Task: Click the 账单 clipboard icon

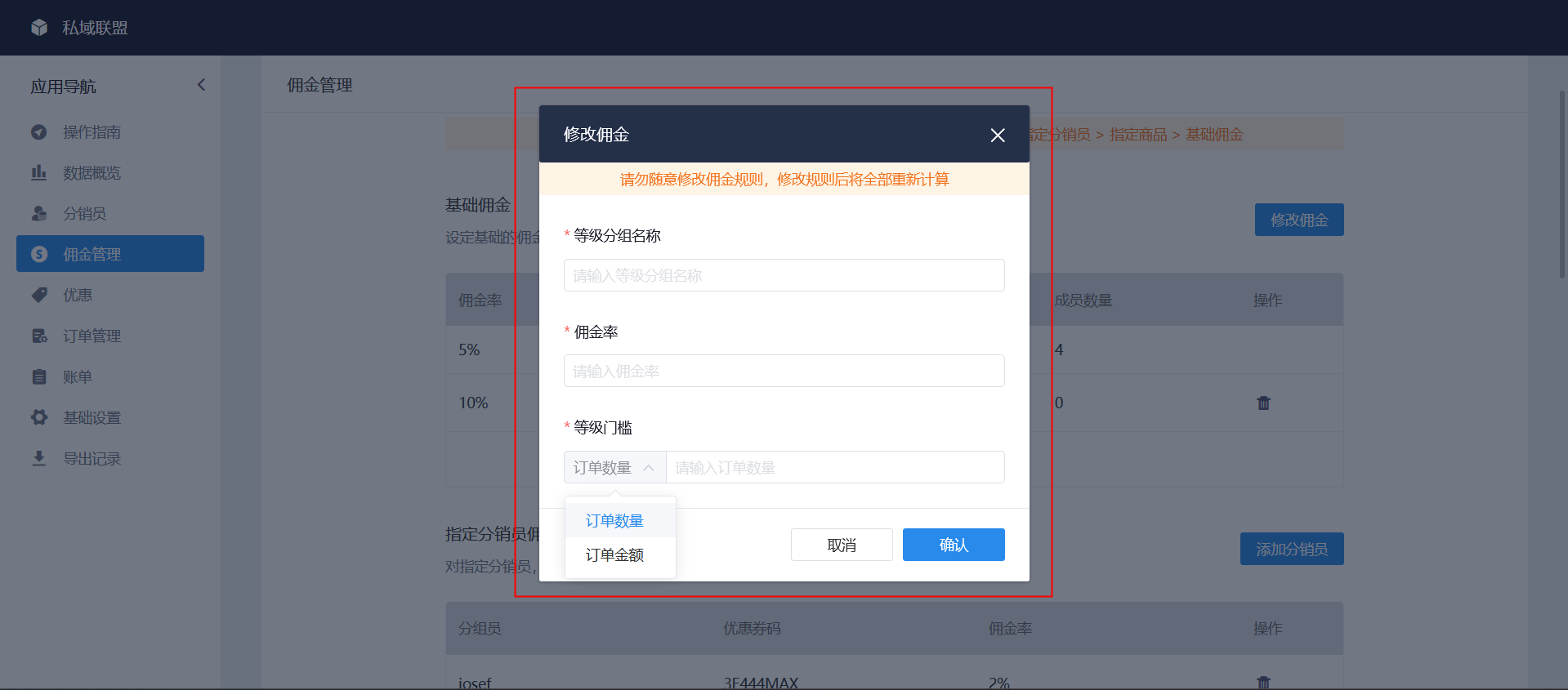Action: point(39,377)
